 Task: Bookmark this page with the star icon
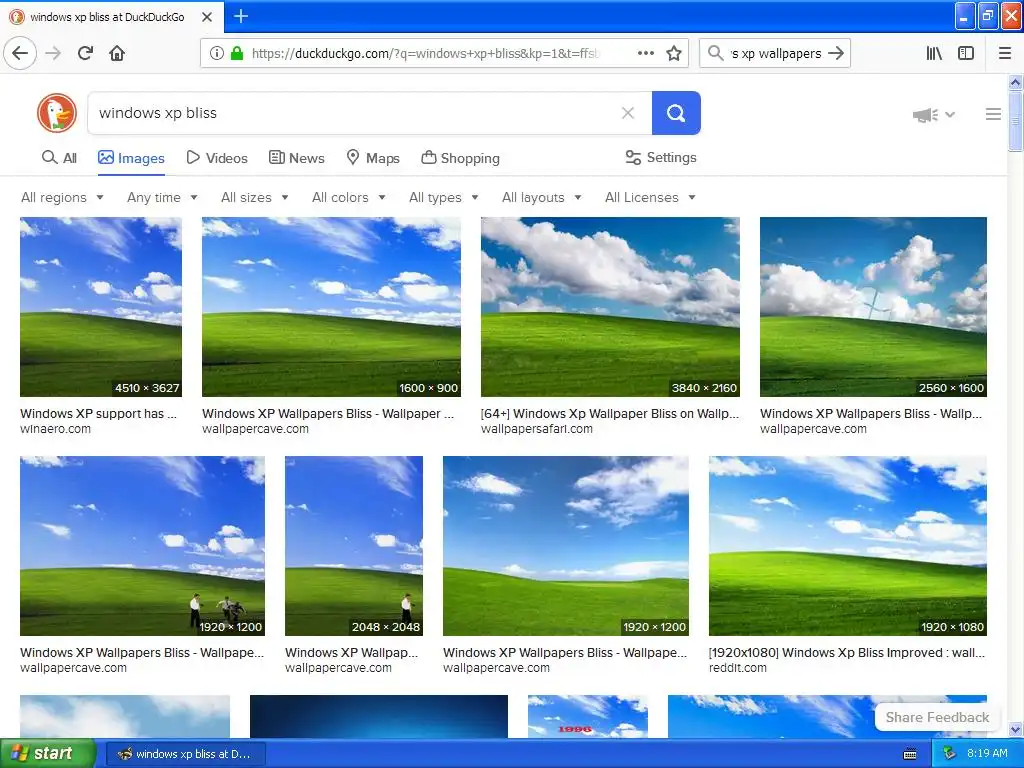point(674,53)
